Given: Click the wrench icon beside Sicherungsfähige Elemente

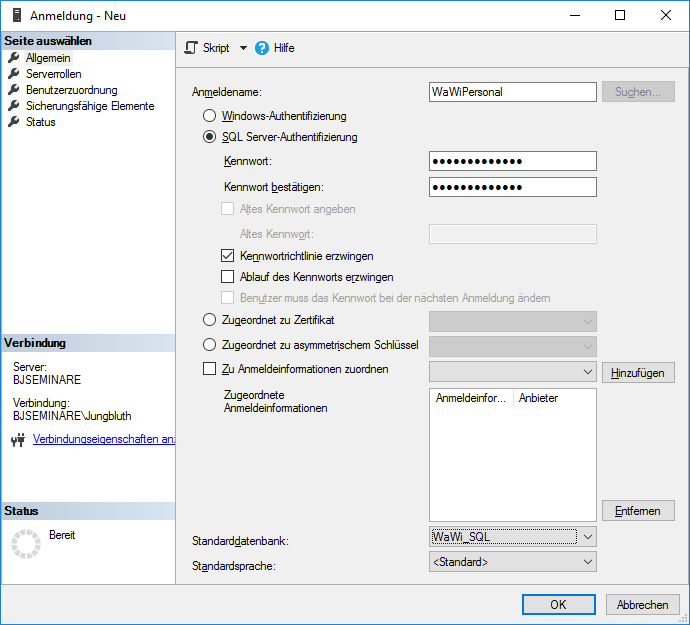Looking at the screenshot, I should (x=14, y=106).
